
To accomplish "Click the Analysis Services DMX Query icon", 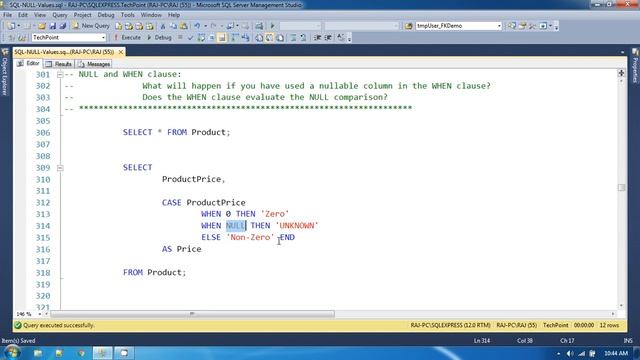I will [139, 26].
